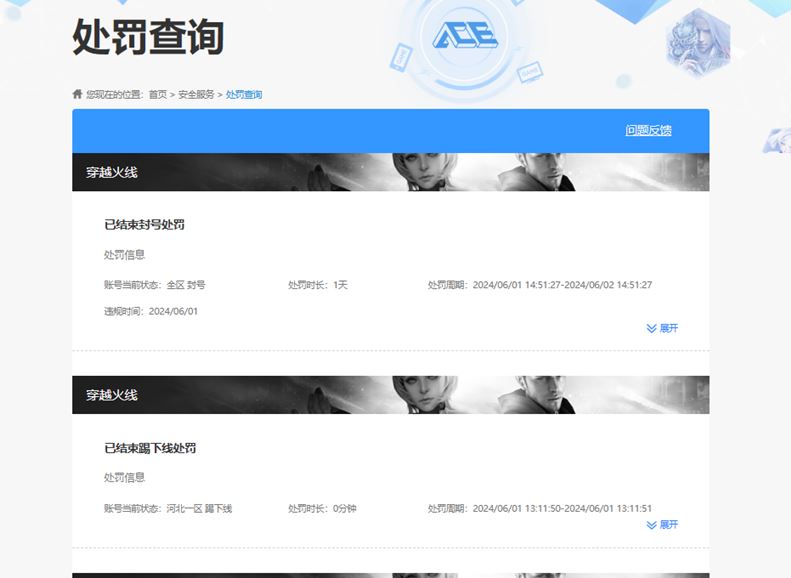The image size is (791, 578).
Task: Select the 已结束封号处罚 heading
Action: [144, 224]
